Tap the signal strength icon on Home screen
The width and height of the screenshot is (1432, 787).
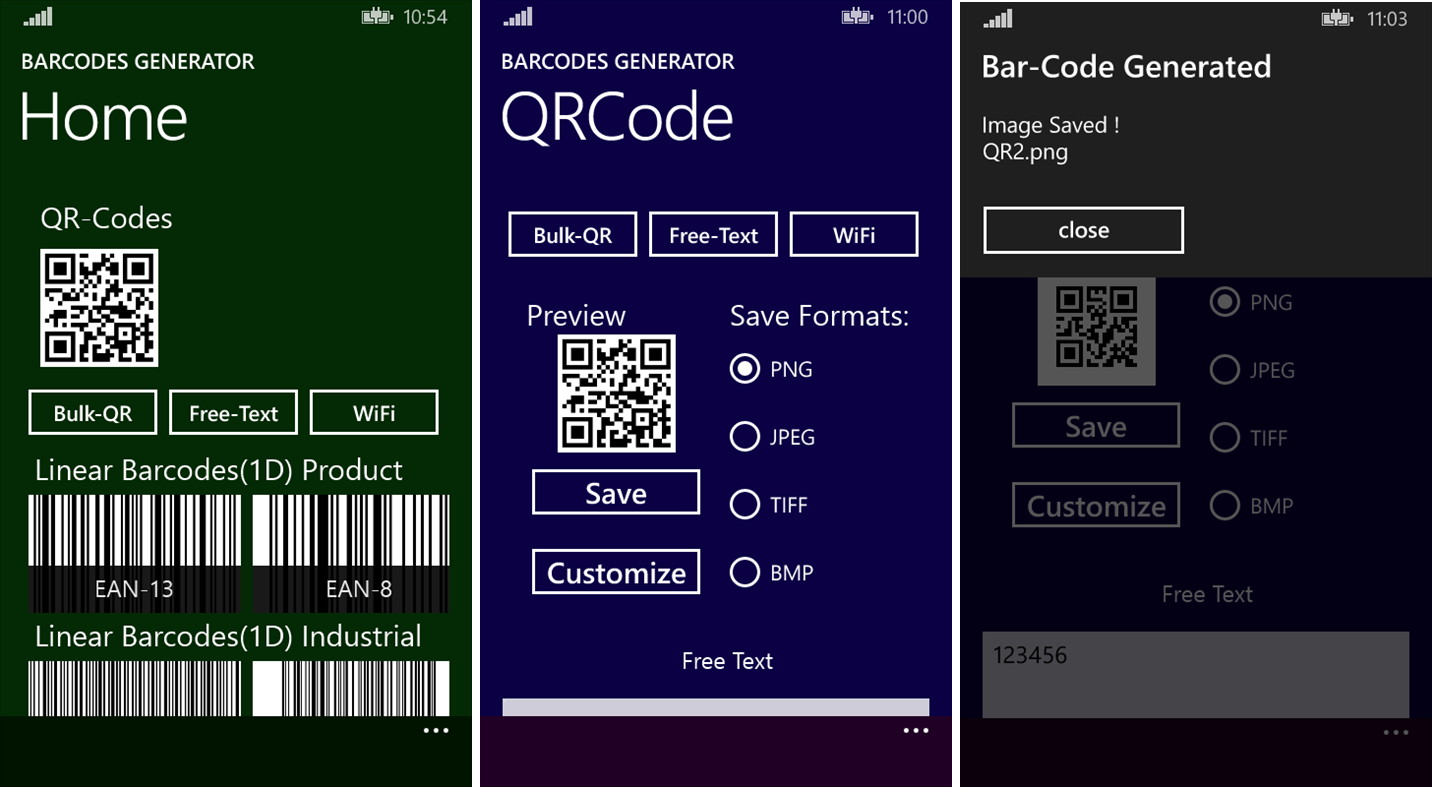tap(38, 17)
